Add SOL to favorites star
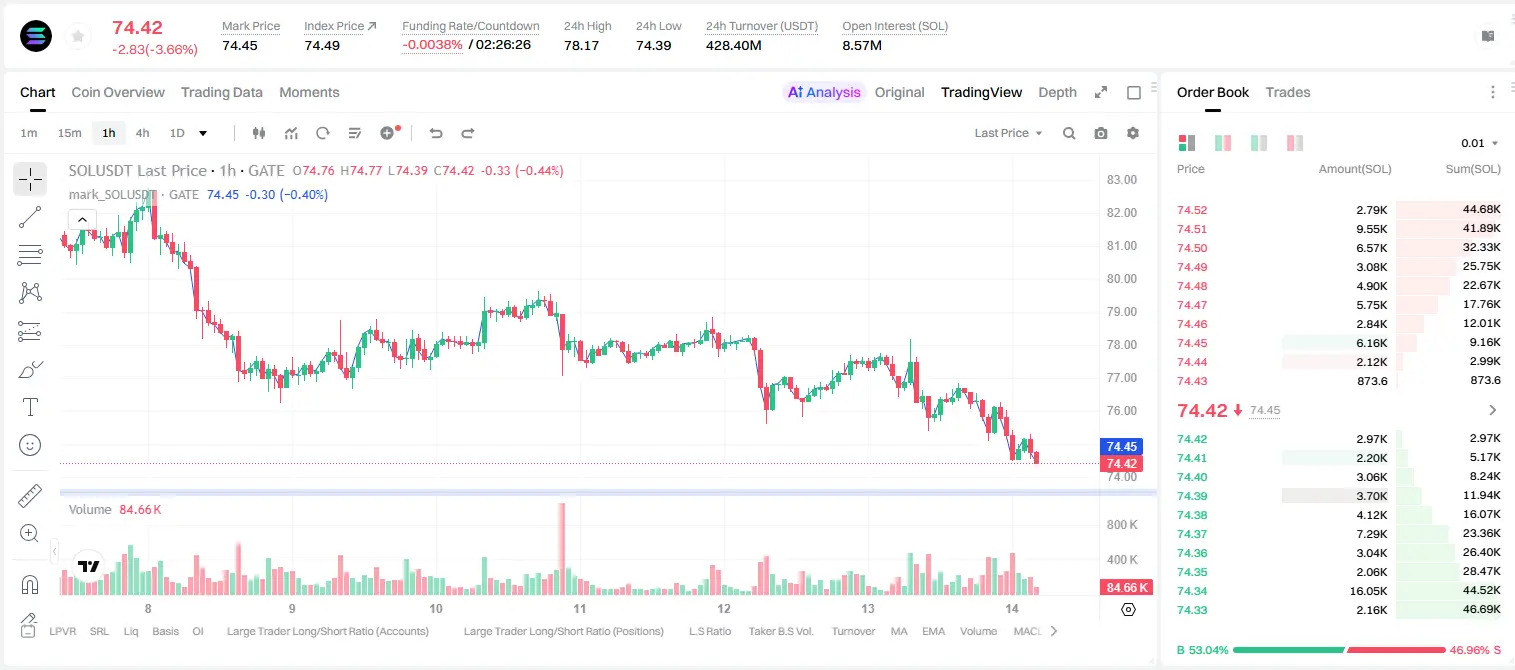This screenshot has width=1515, height=670. [x=76, y=37]
